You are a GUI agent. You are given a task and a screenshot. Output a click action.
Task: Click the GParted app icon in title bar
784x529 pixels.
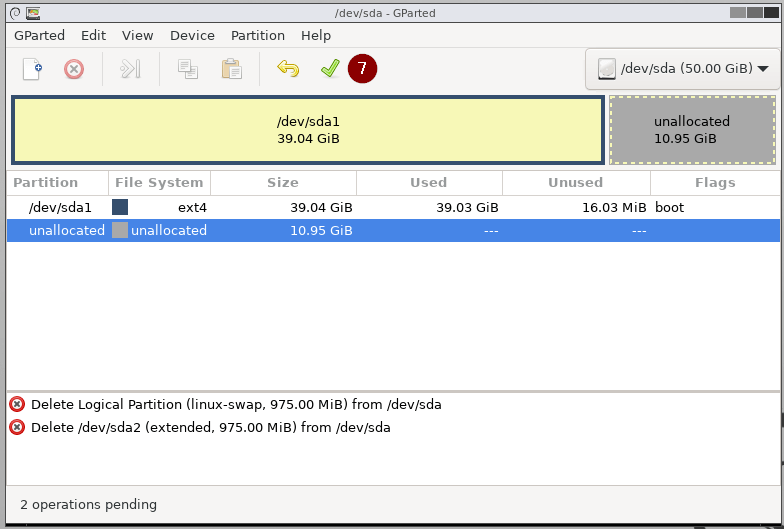point(33,13)
